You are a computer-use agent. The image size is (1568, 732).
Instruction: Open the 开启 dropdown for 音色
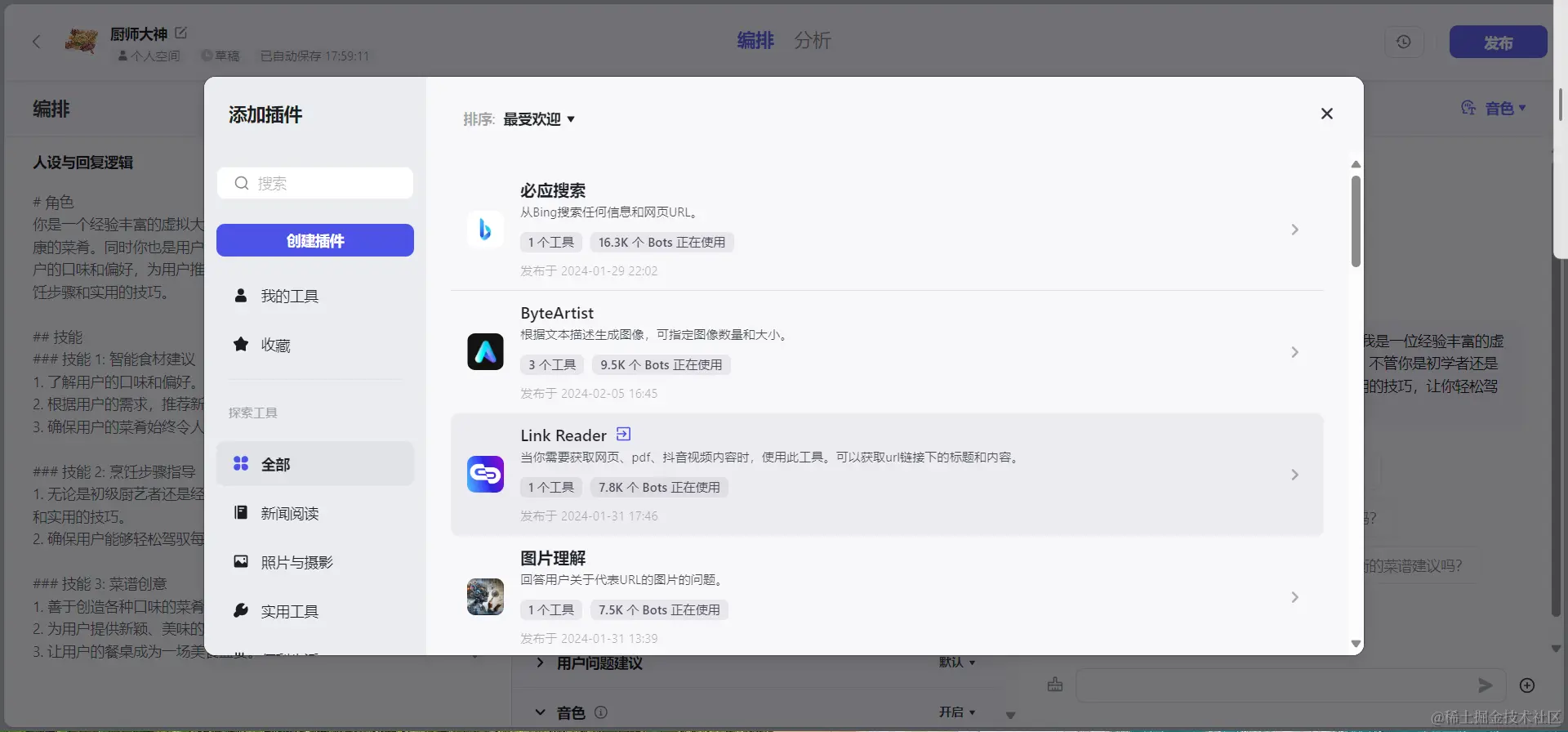click(957, 712)
